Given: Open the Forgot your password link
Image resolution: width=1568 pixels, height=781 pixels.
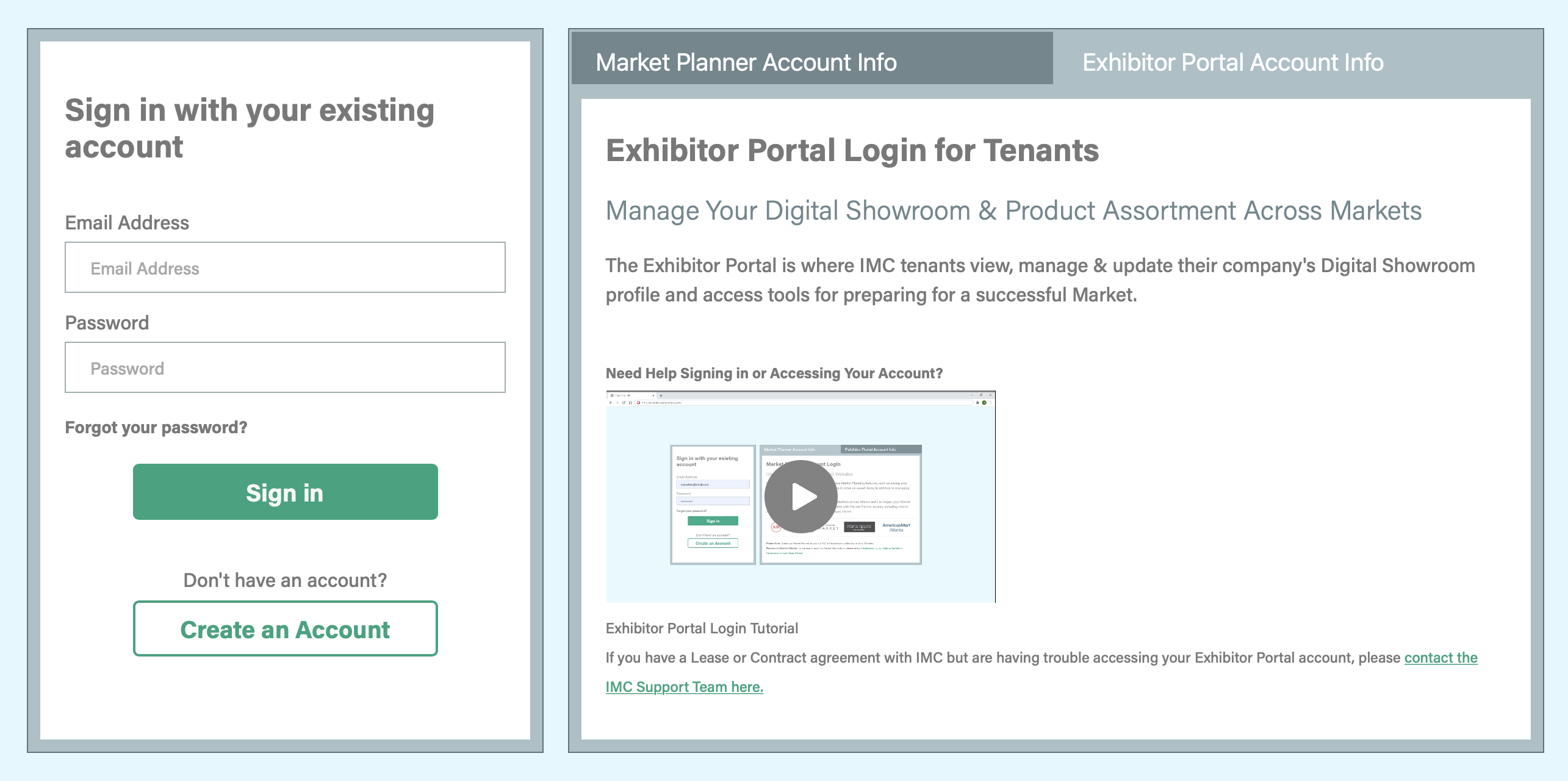Looking at the screenshot, I should click(156, 427).
